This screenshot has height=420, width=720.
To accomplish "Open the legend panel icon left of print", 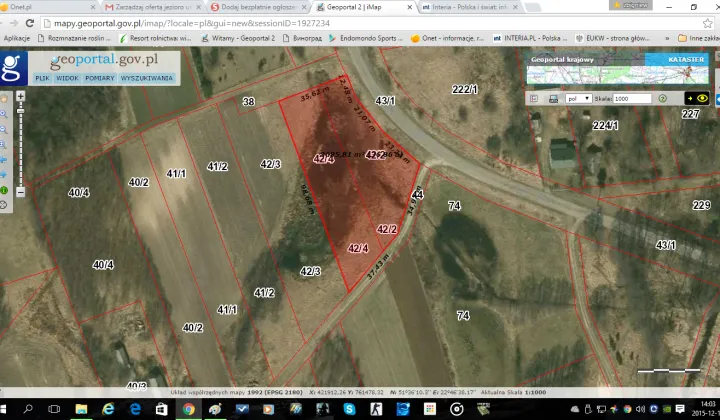I will point(534,99).
